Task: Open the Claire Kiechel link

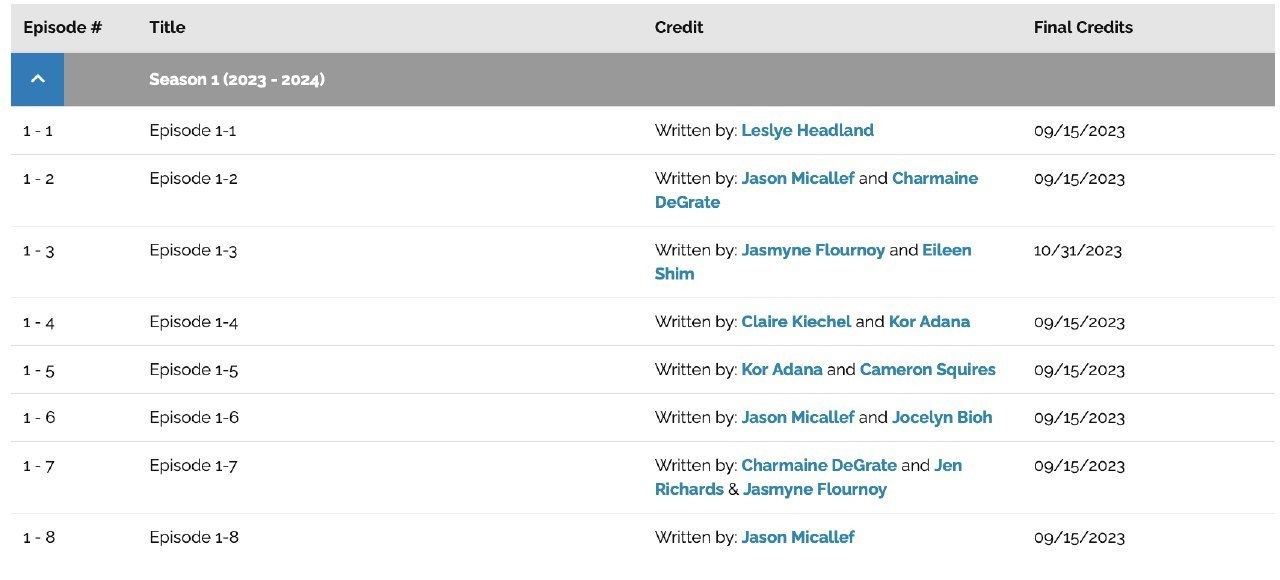Action: (x=796, y=322)
